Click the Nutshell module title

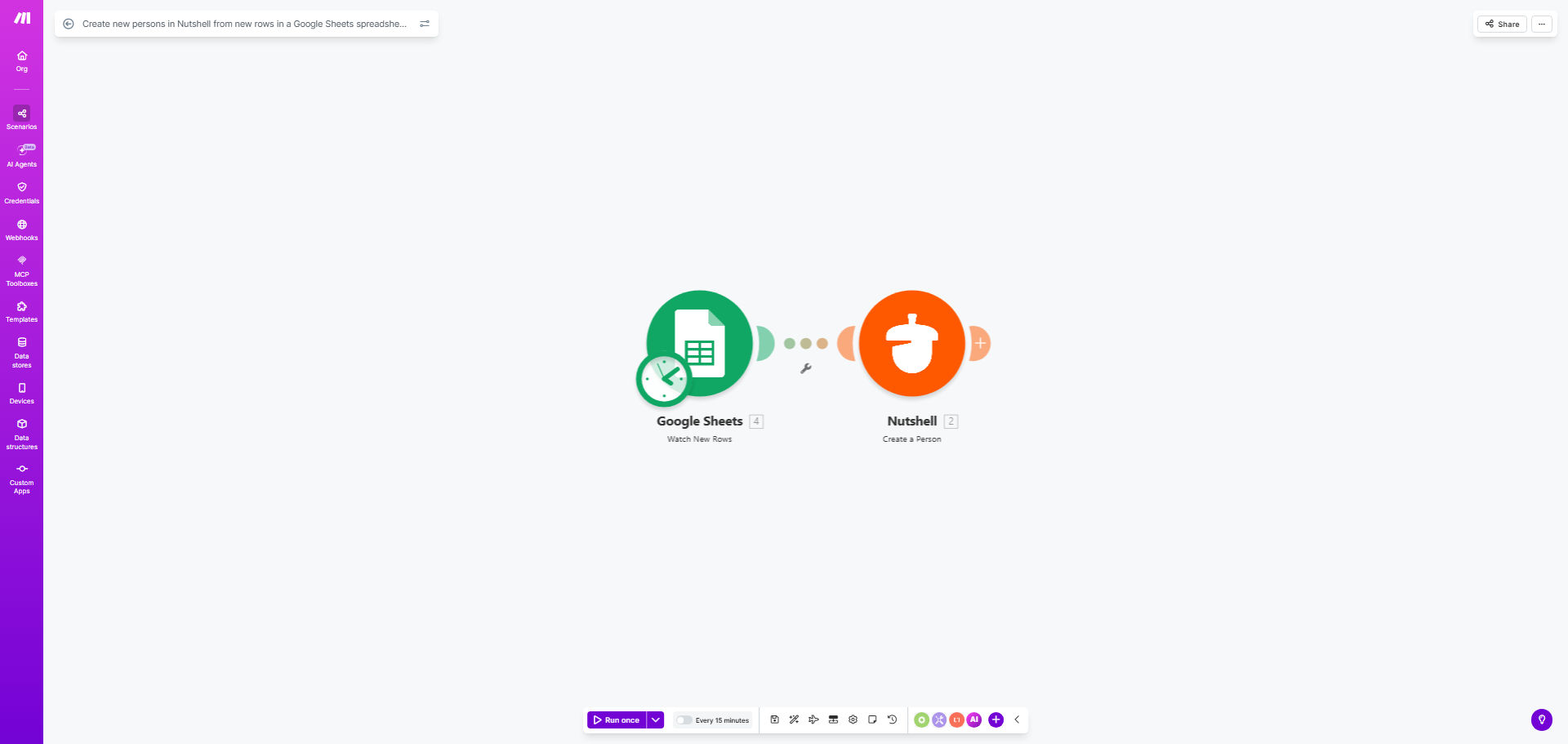(x=912, y=421)
